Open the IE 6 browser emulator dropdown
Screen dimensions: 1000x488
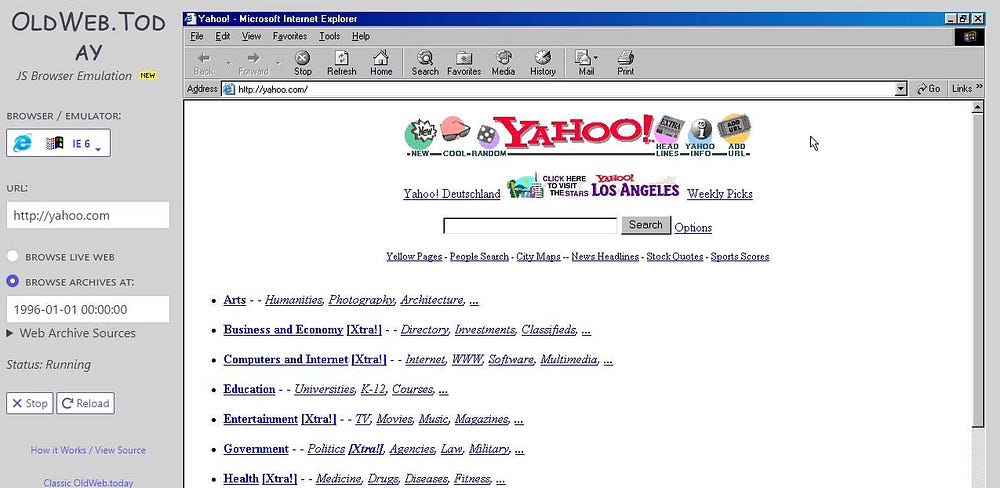pos(58,143)
